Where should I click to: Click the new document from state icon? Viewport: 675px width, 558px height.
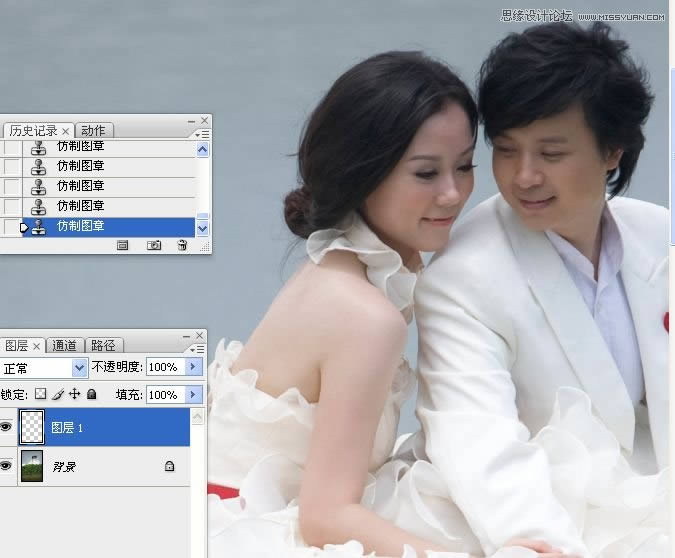123,245
